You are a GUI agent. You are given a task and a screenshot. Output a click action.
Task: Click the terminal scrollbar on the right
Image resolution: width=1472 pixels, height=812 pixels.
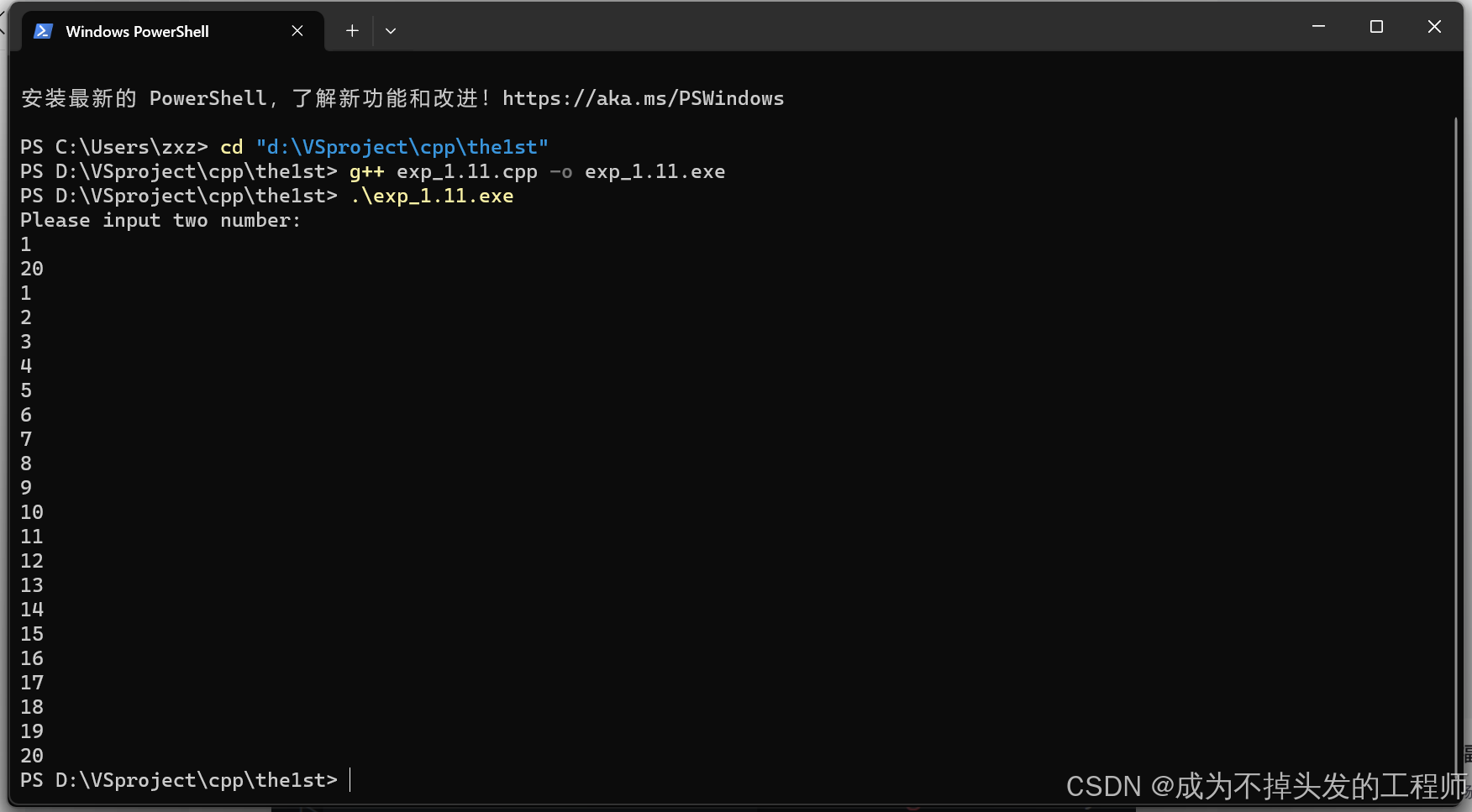tap(1459, 420)
